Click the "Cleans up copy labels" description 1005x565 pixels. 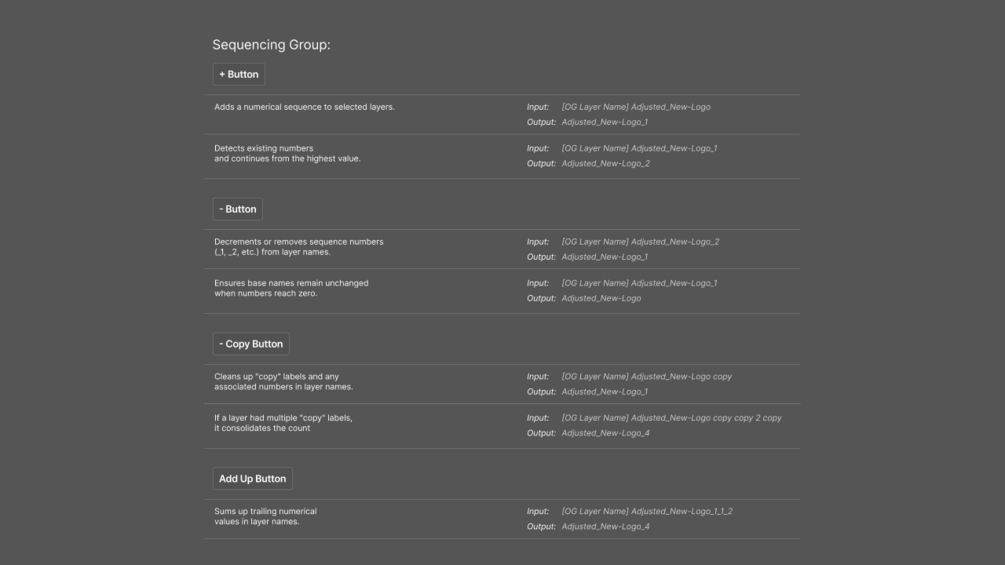283,382
